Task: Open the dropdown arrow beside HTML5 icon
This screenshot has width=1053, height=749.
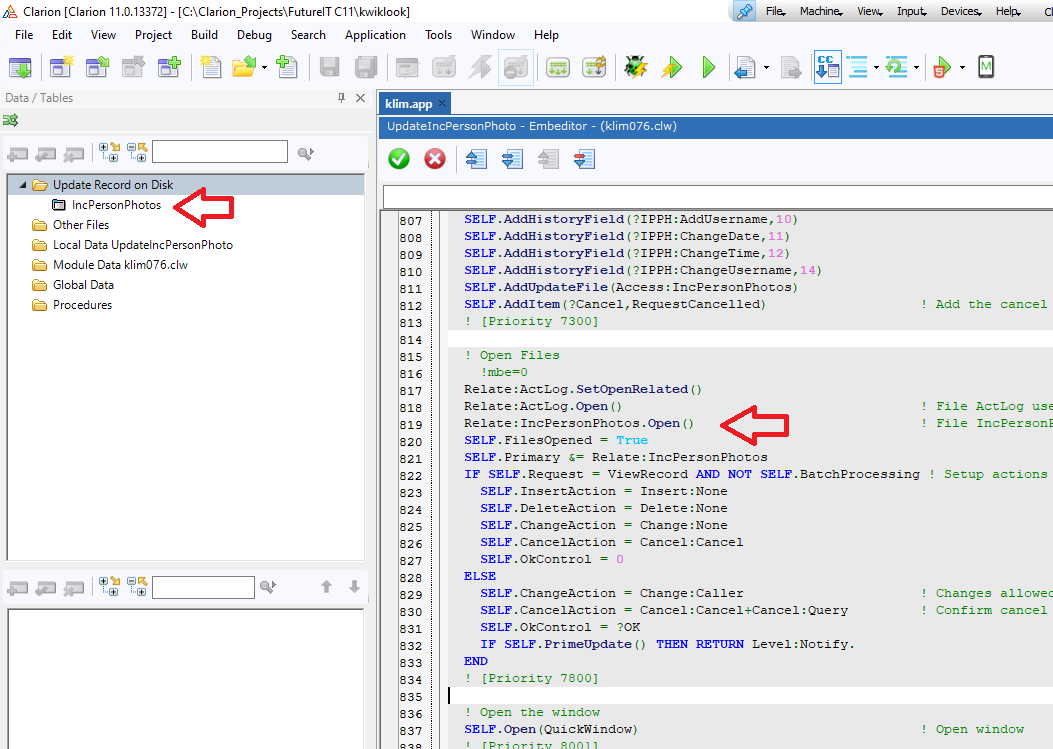Action: click(x=962, y=67)
